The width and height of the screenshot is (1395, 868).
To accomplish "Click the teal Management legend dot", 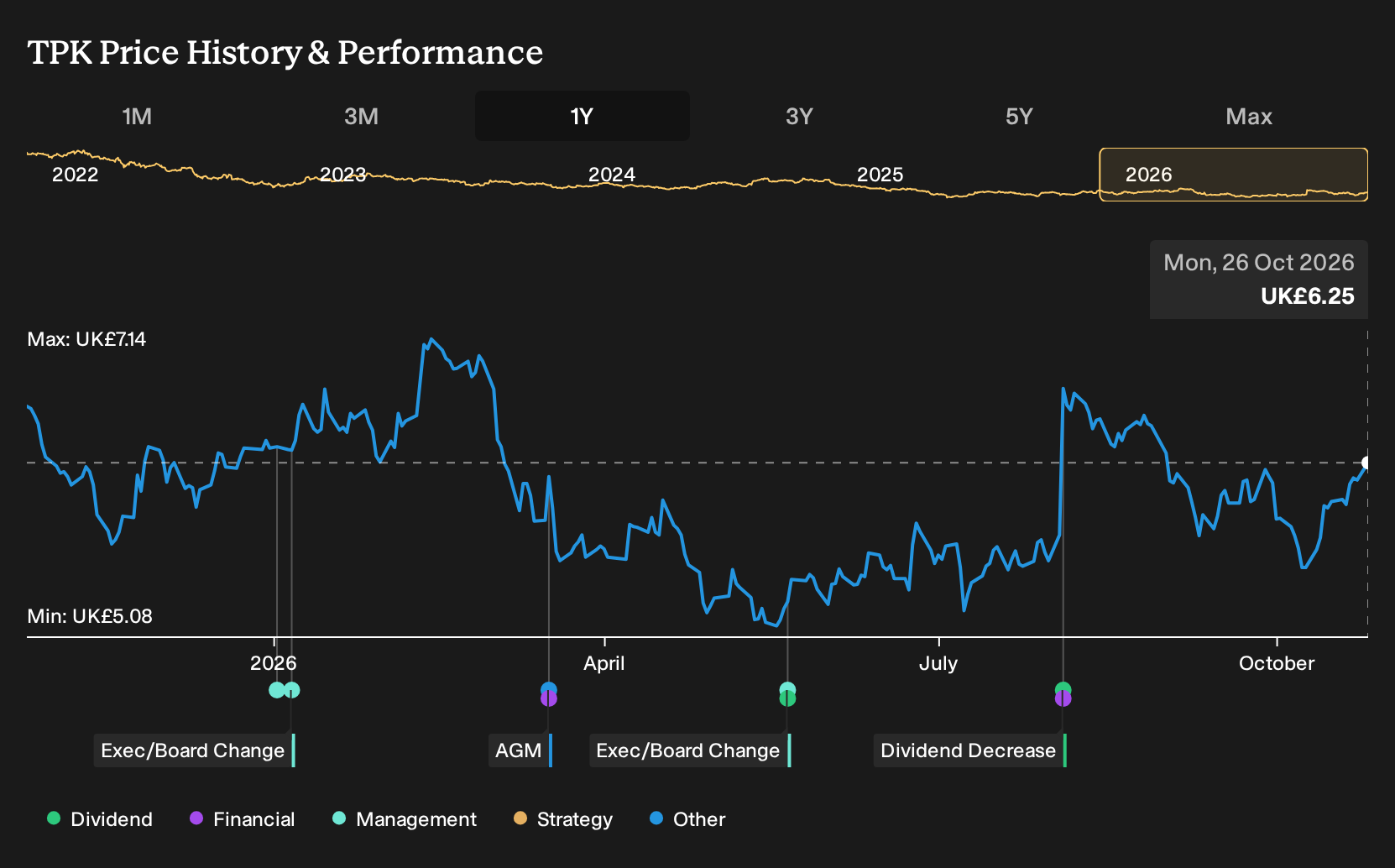I will [339, 818].
